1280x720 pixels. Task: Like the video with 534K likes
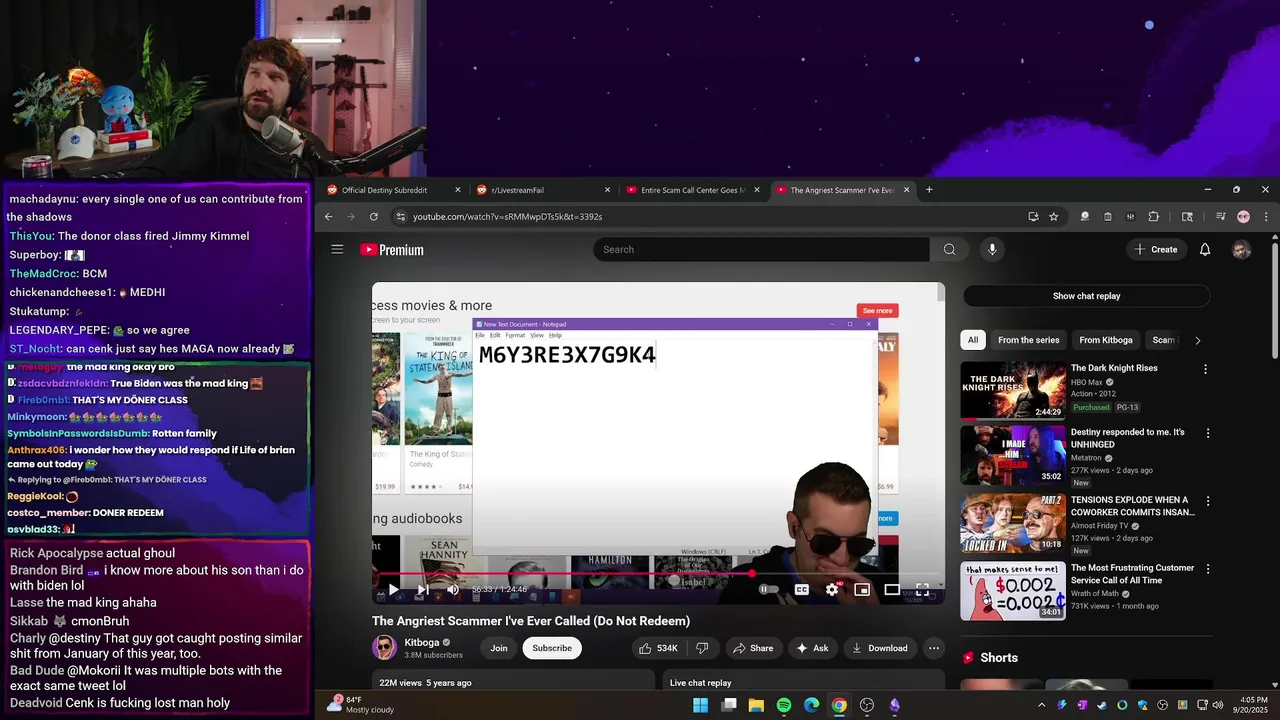[x=658, y=648]
